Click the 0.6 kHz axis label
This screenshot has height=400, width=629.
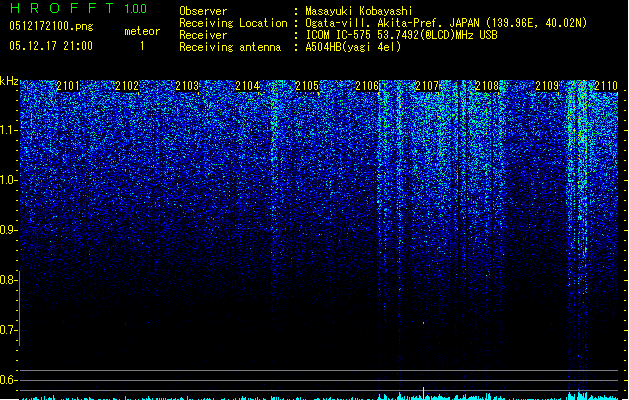click(x=7, y=380)
